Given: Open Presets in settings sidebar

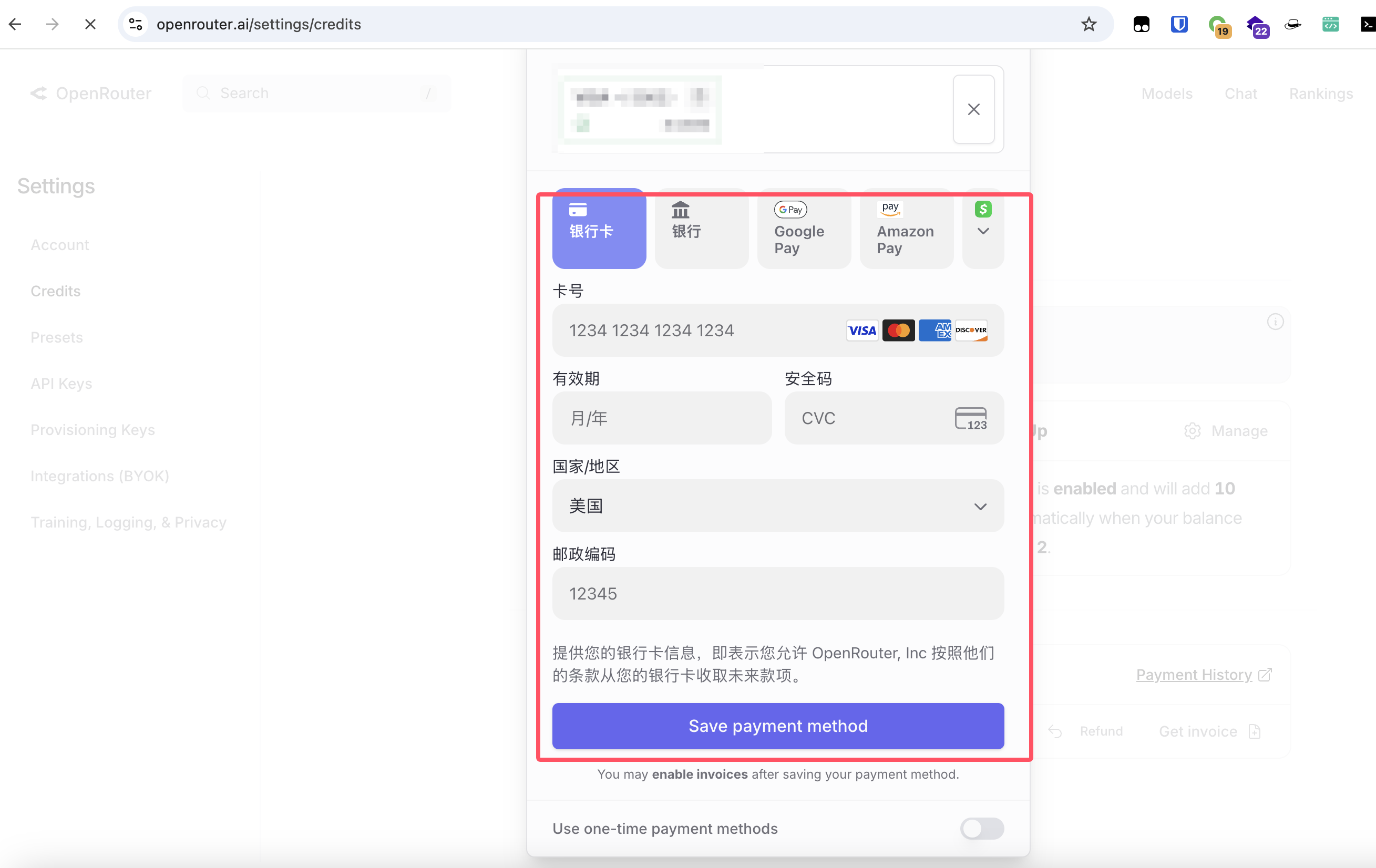Looking at the screenshot, I should pos(57,337).
